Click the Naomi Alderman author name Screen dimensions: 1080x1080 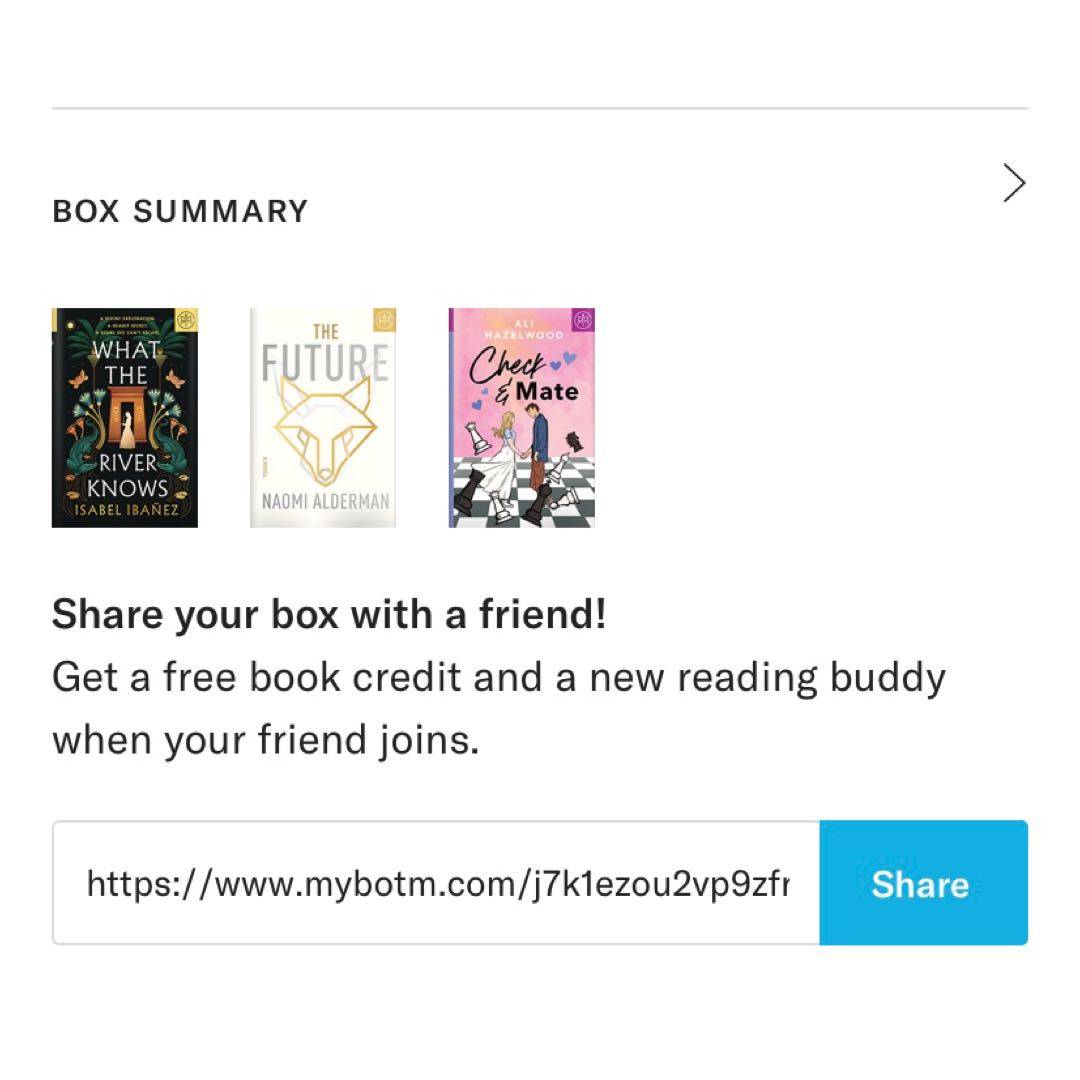tap(325, 502)
